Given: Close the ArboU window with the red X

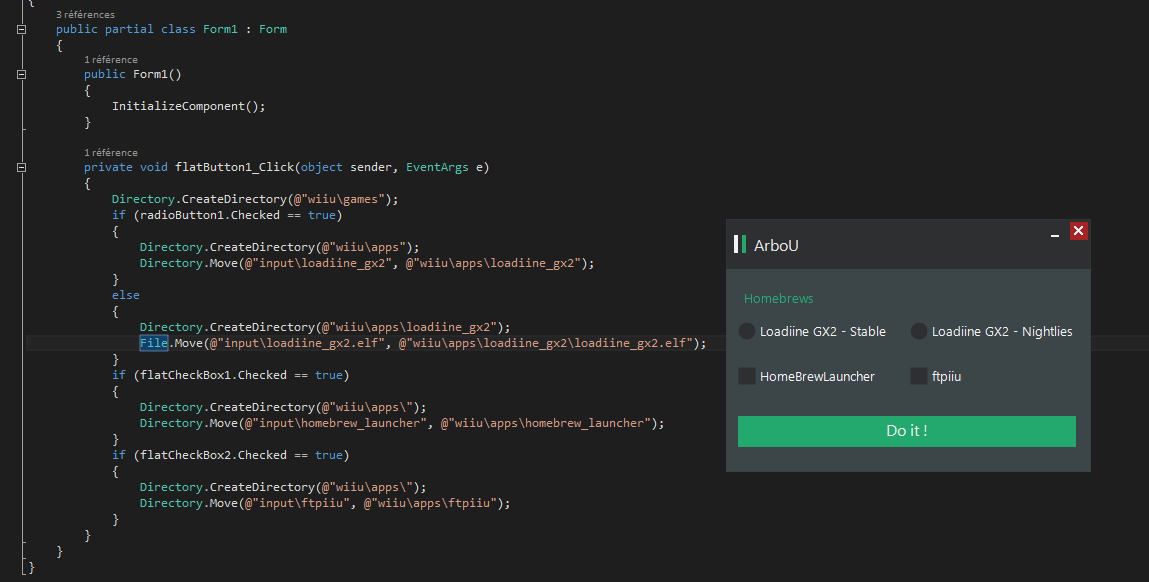Looking at the screenshot, I should [1078, 231].
